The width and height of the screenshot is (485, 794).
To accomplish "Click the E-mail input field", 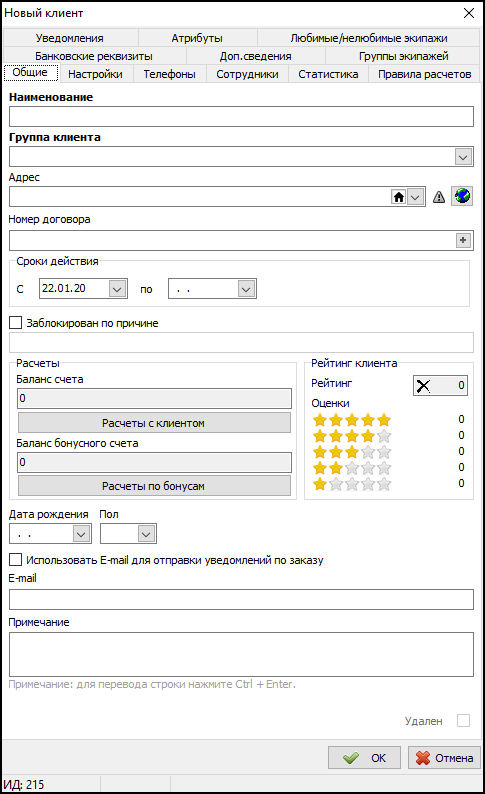I will (x=241, y=600).
